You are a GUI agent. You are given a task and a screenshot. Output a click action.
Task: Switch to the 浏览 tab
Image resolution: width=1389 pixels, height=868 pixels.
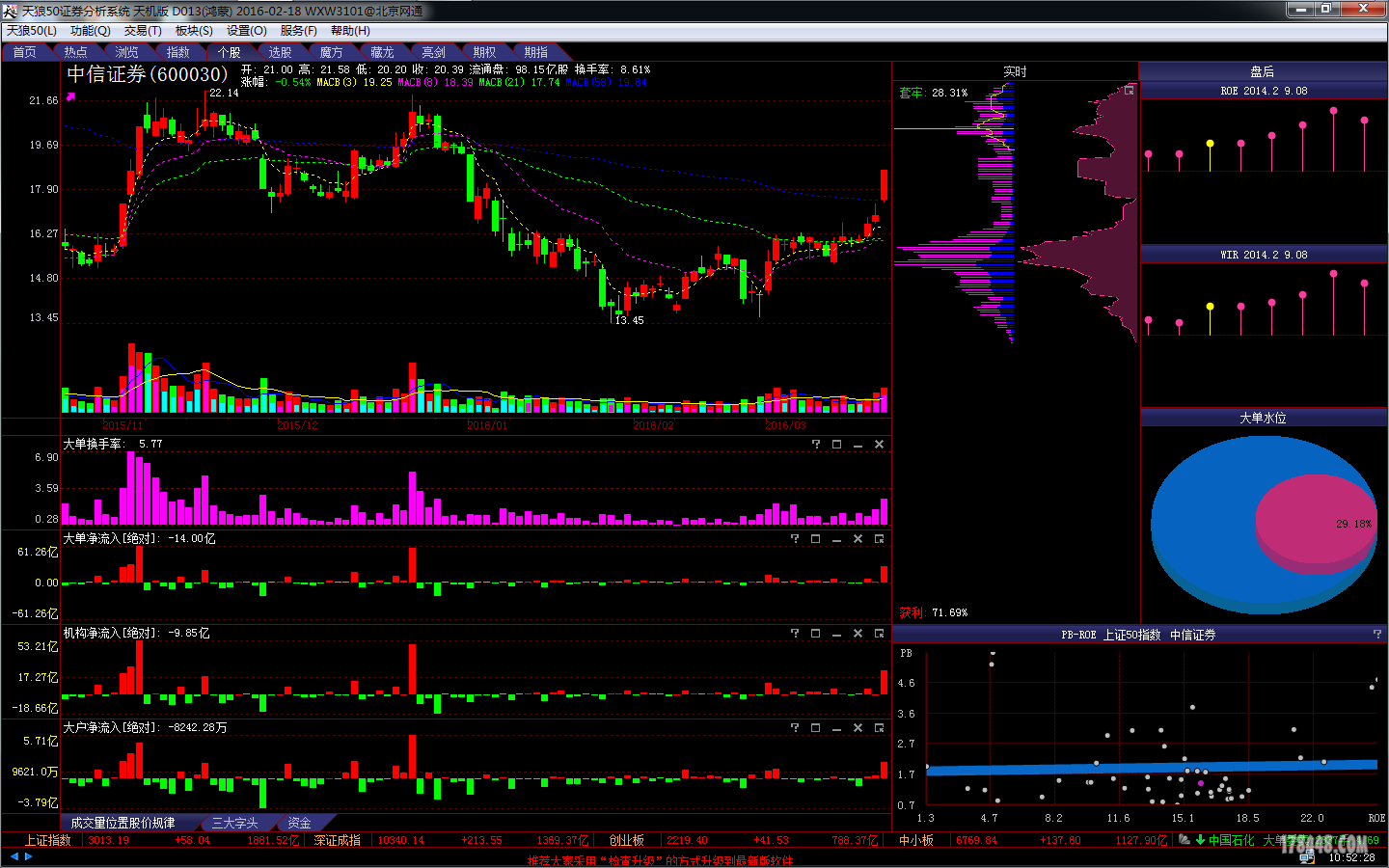tap(127, 52)
